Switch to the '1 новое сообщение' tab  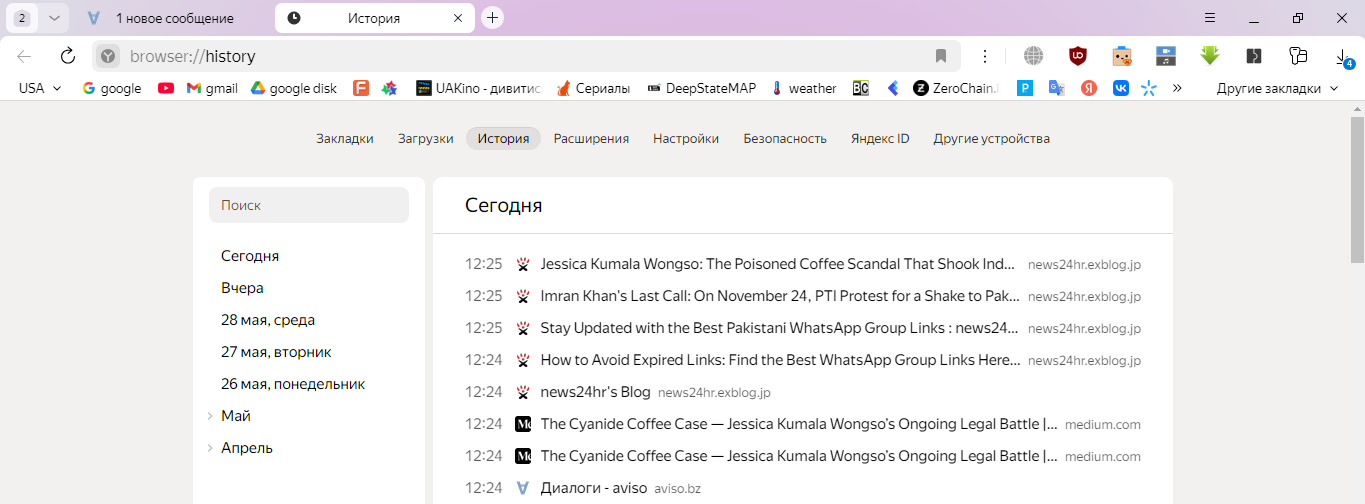pyautogui.click(x=175, y=18)
